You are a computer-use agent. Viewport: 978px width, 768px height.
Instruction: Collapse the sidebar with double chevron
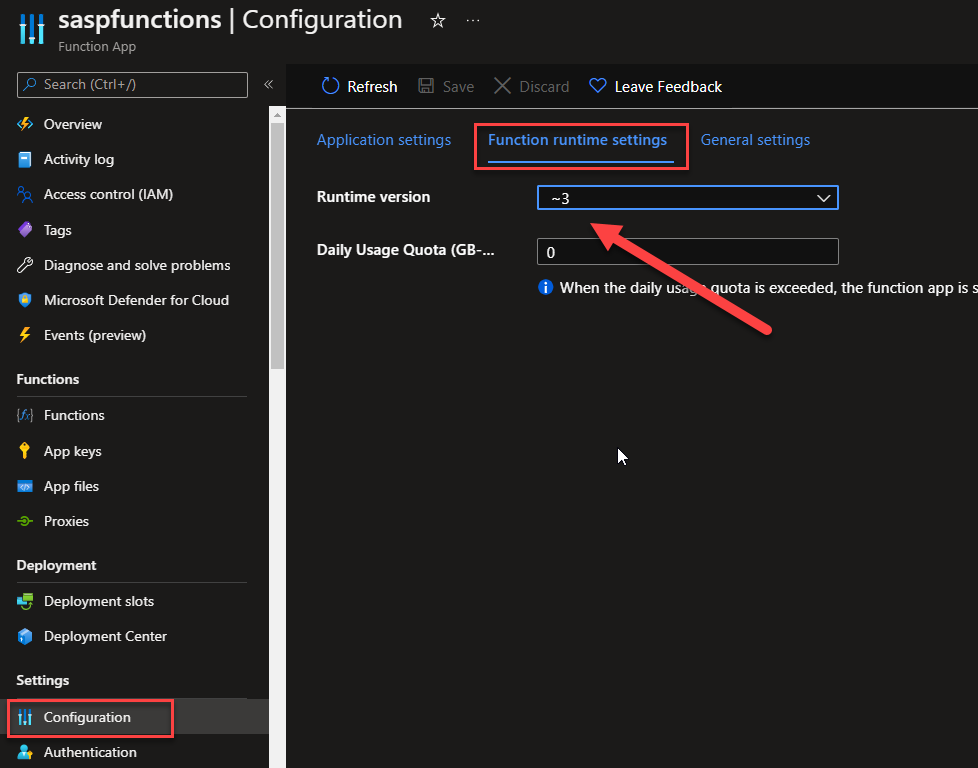click(268, 85)
